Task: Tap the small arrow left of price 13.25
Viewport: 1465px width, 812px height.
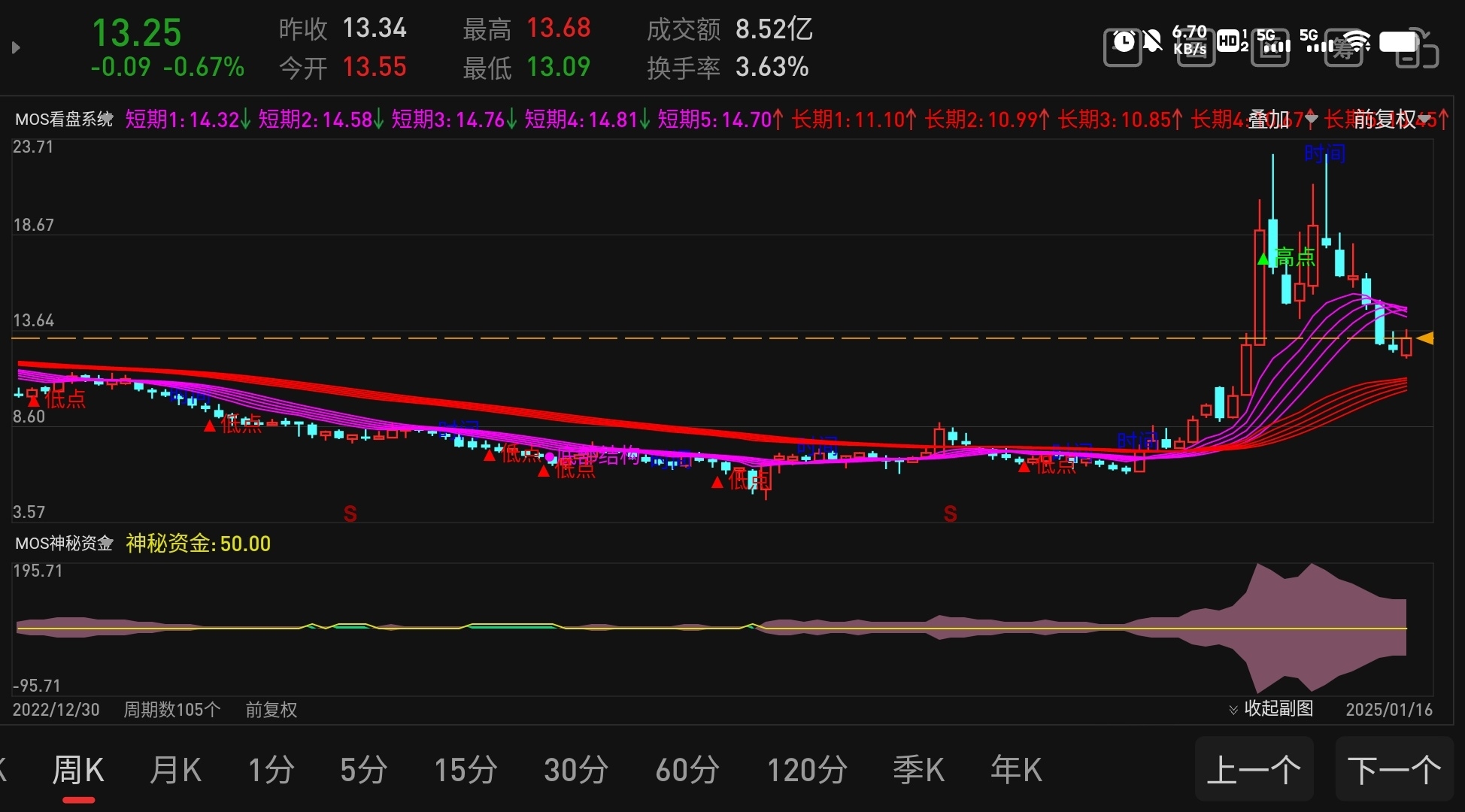Action: click(16, 48)
